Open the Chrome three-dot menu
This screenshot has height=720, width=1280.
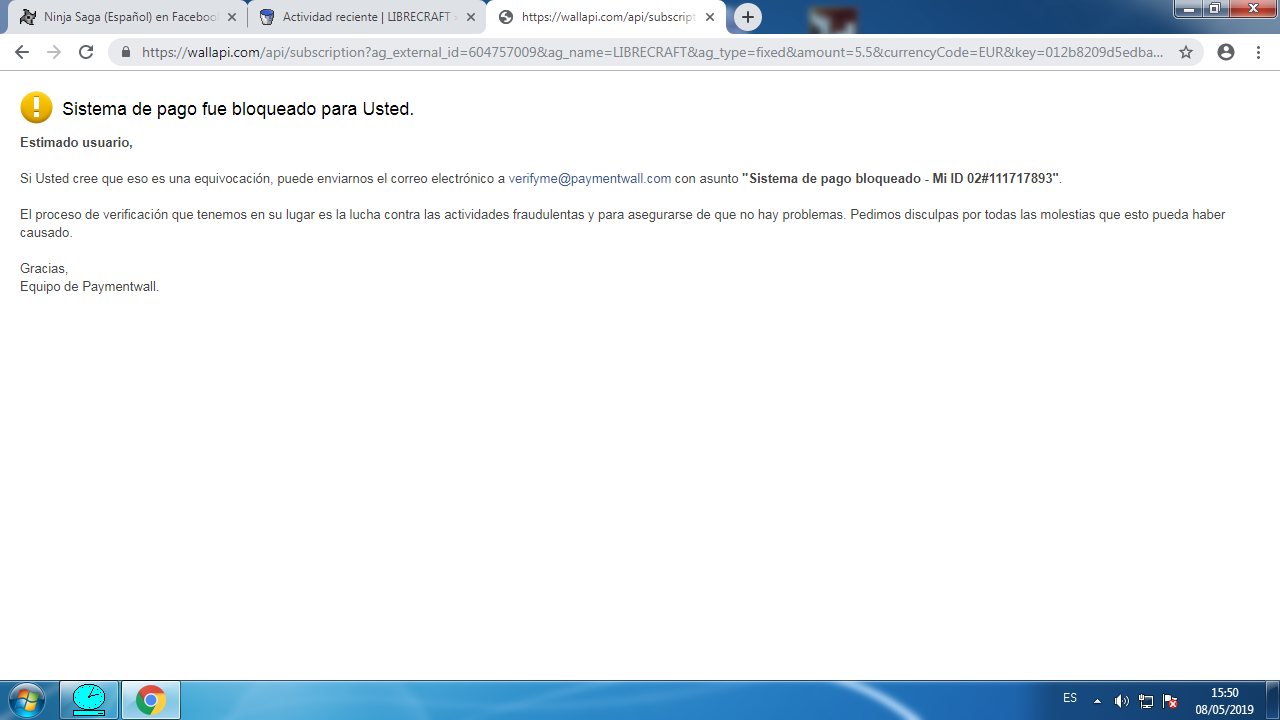(x=1258, y=52)
